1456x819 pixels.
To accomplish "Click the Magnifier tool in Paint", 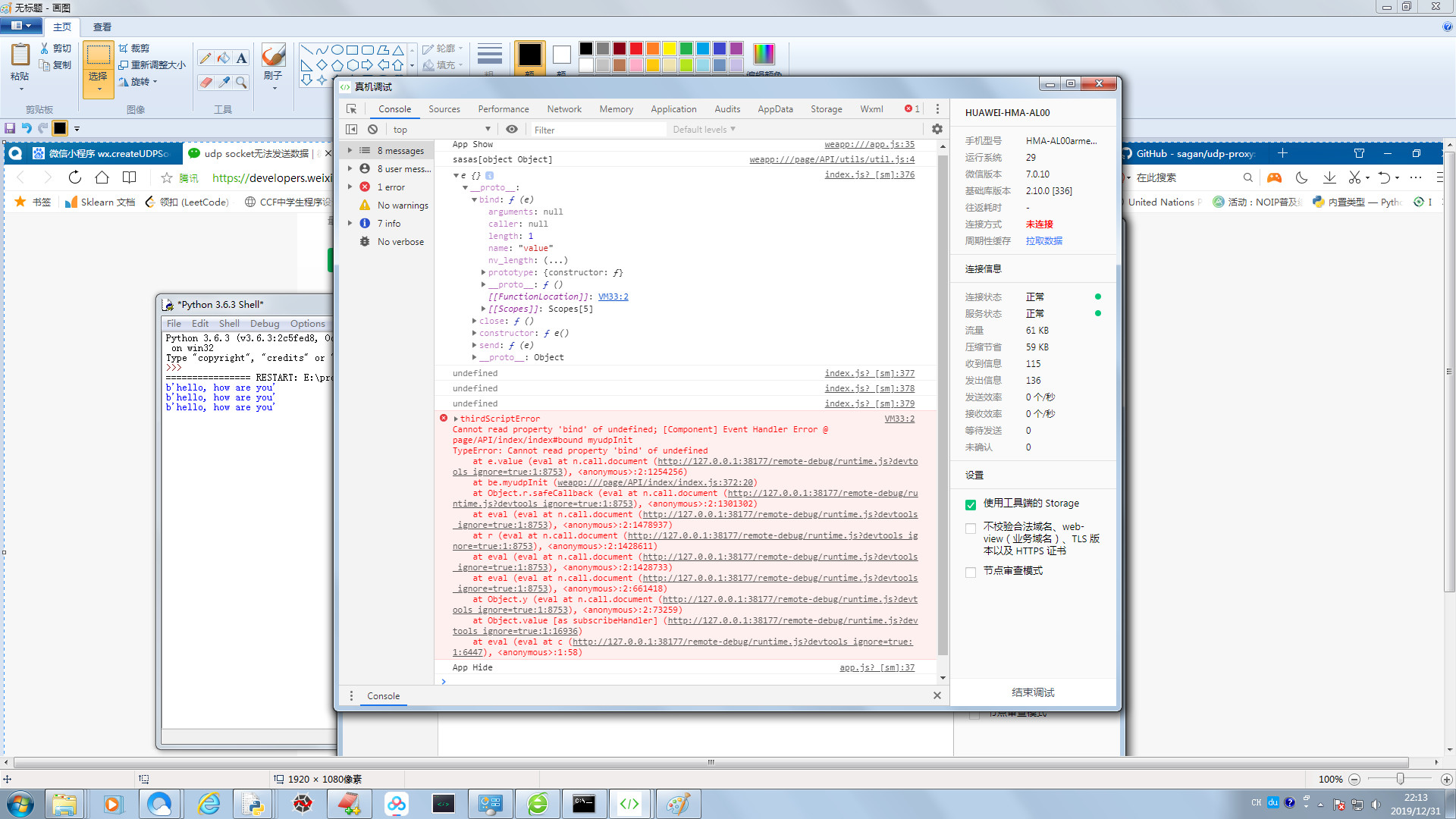I will [241, 82].
